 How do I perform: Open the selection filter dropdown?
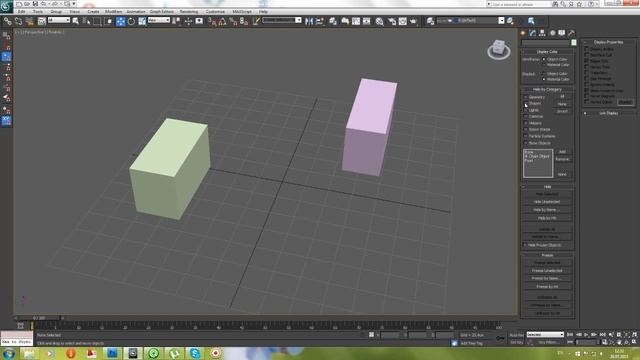59,20
